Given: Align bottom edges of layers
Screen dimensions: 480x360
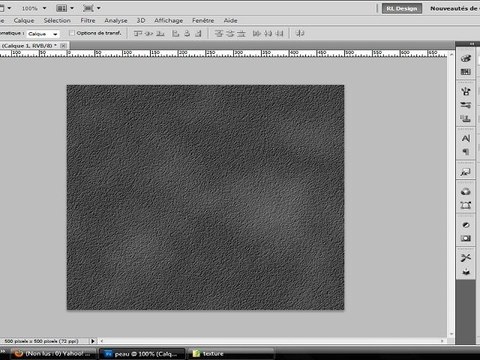Looking at the screenshot, I should 160,33.
